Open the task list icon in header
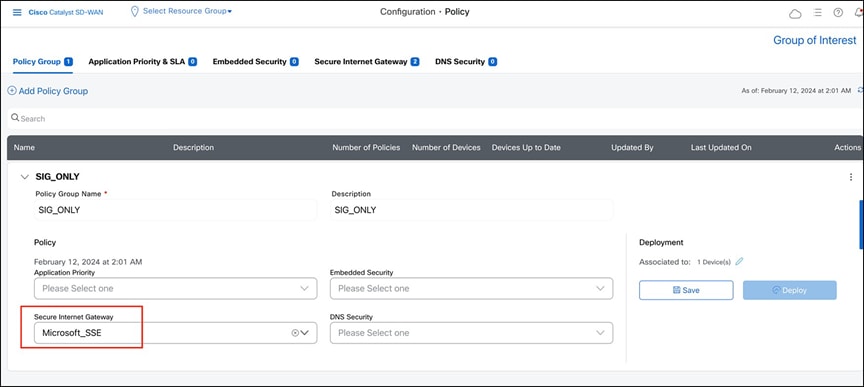 pyautogui.click(x=817, y=13)
